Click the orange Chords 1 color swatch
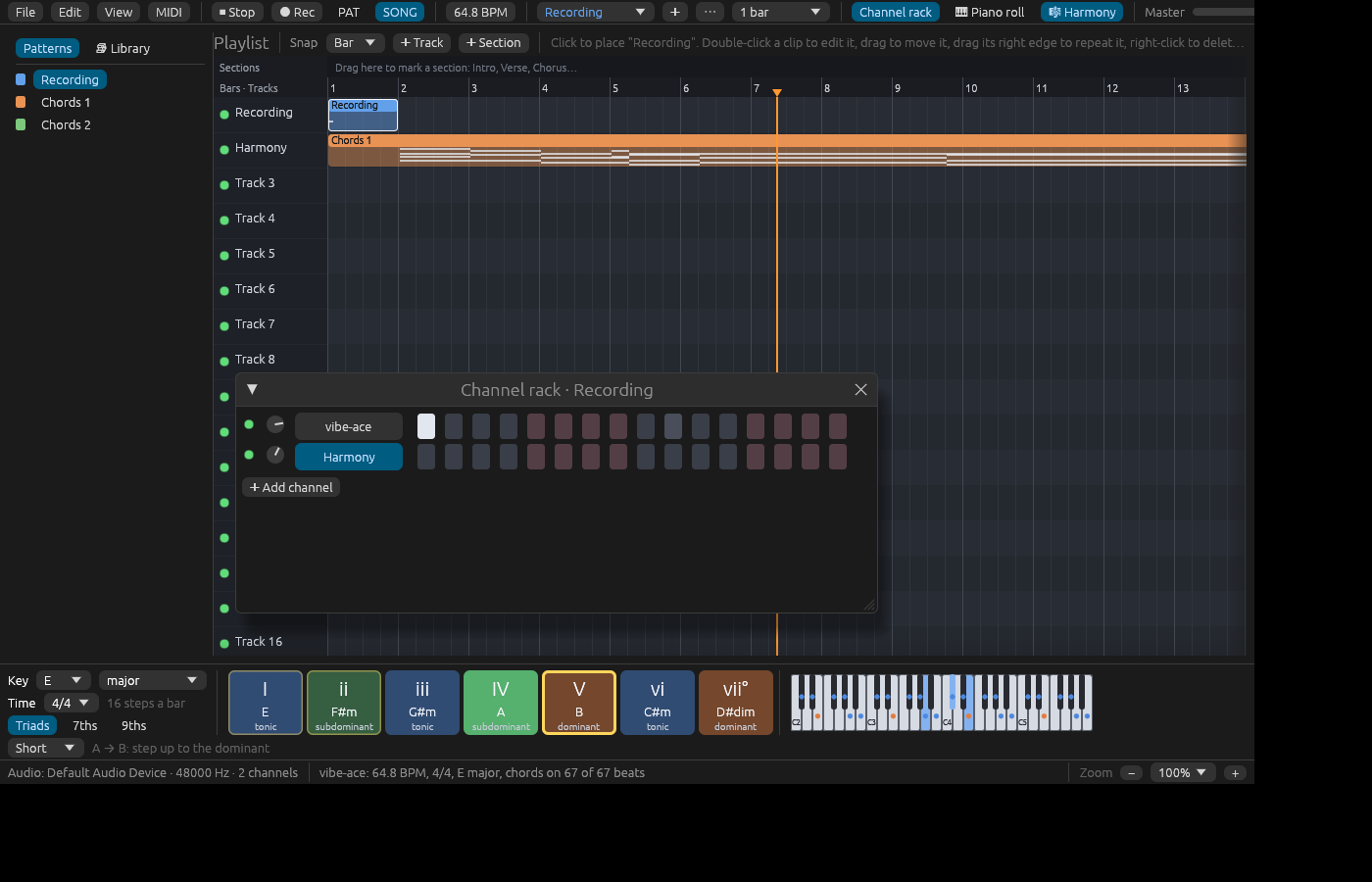1372x882 pixels. [x=21, y=102]
